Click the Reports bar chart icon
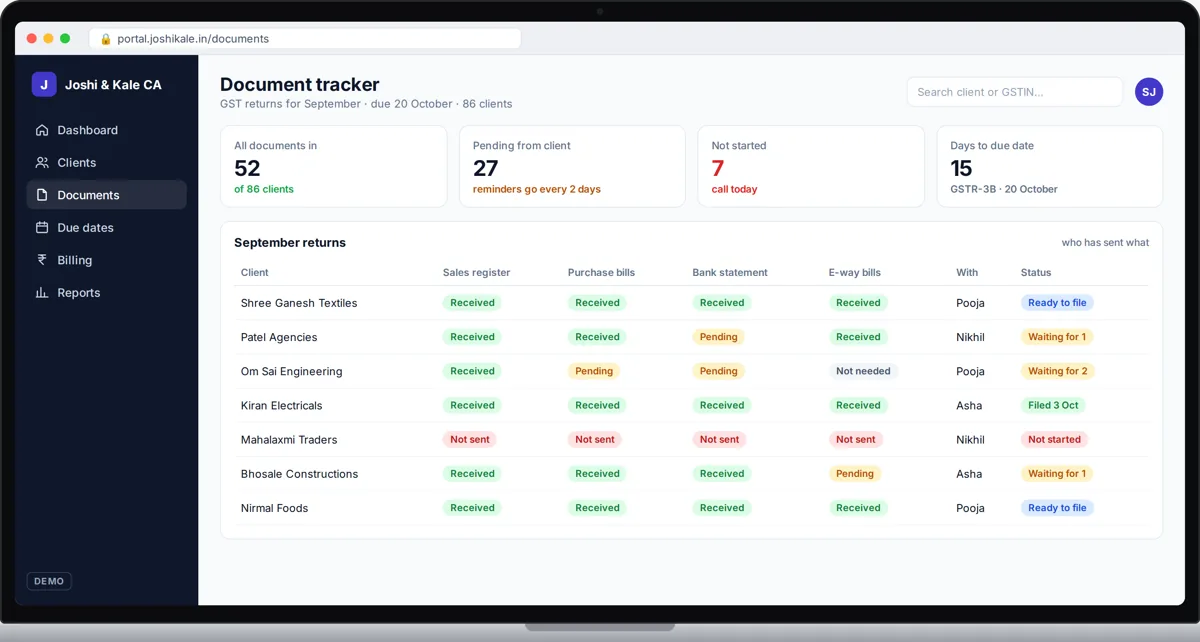 pyautogui.click(x=42, y=293)
